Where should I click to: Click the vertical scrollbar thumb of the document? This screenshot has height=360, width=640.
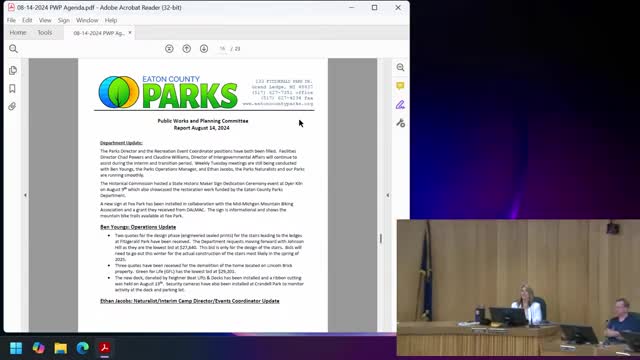(x=381, y=238)
